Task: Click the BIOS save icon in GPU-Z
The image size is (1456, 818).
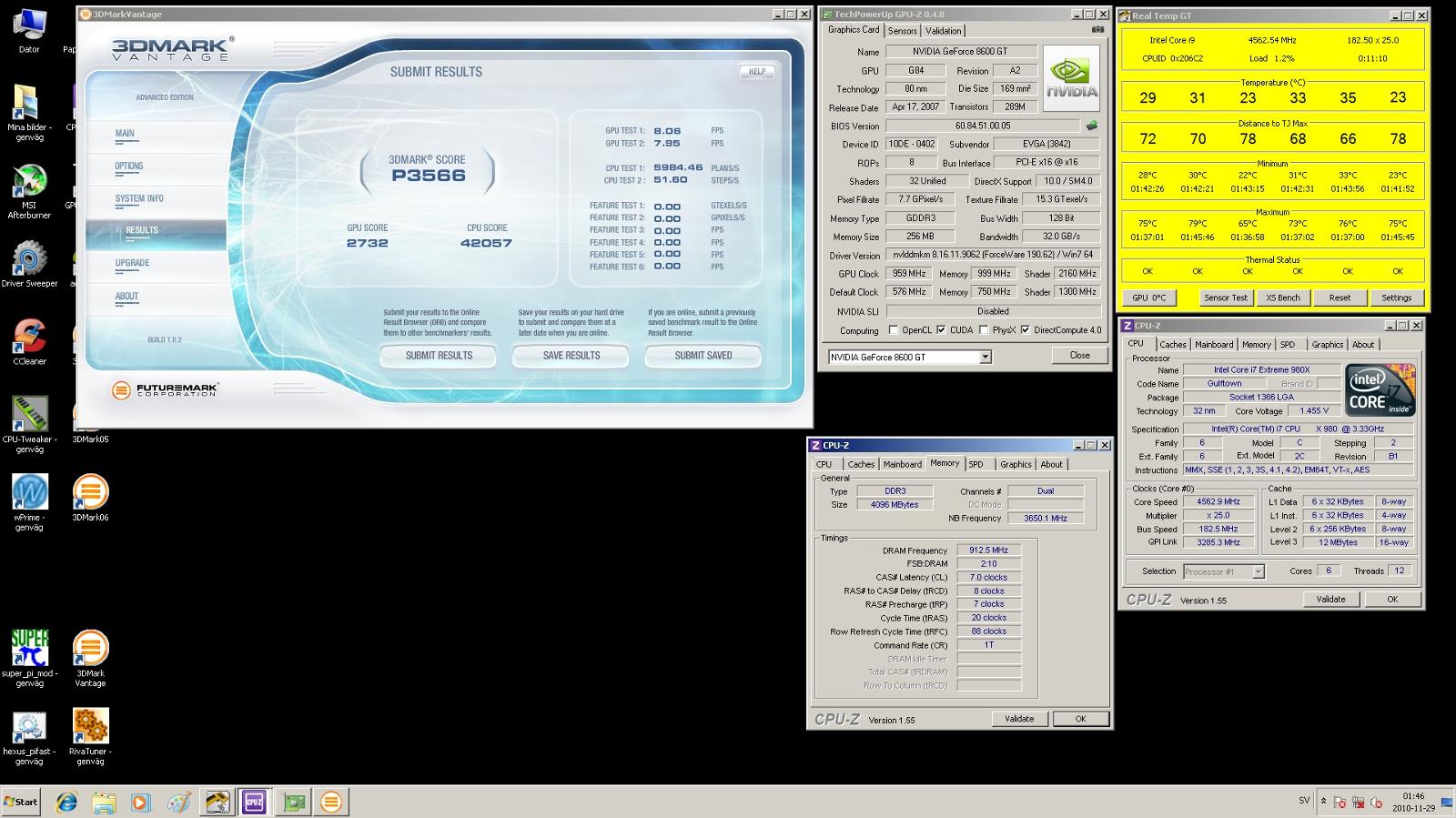Action: click(x=1092, y=126)
